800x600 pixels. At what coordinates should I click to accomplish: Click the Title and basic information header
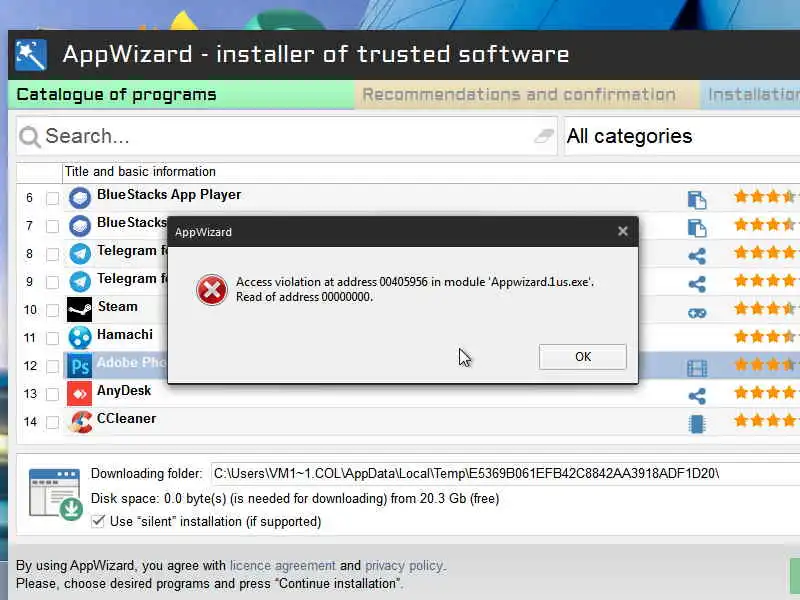[x=431, y=172]
